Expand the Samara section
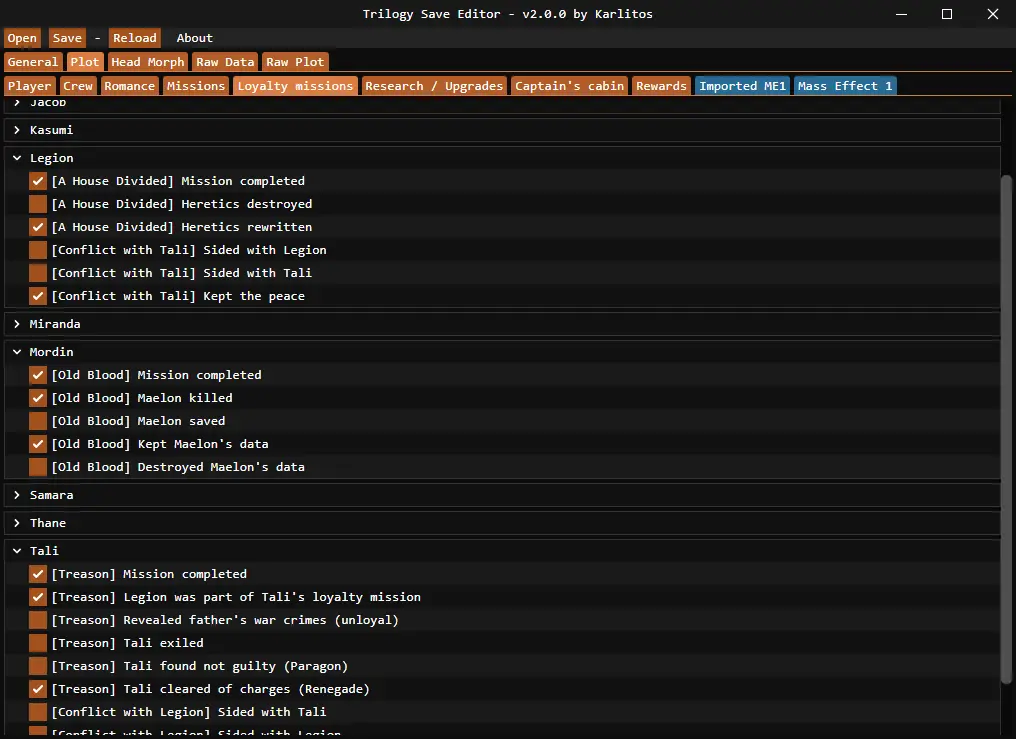This screenshot has width=1016, height=739. pyautogui.click(x=502, y=495)
